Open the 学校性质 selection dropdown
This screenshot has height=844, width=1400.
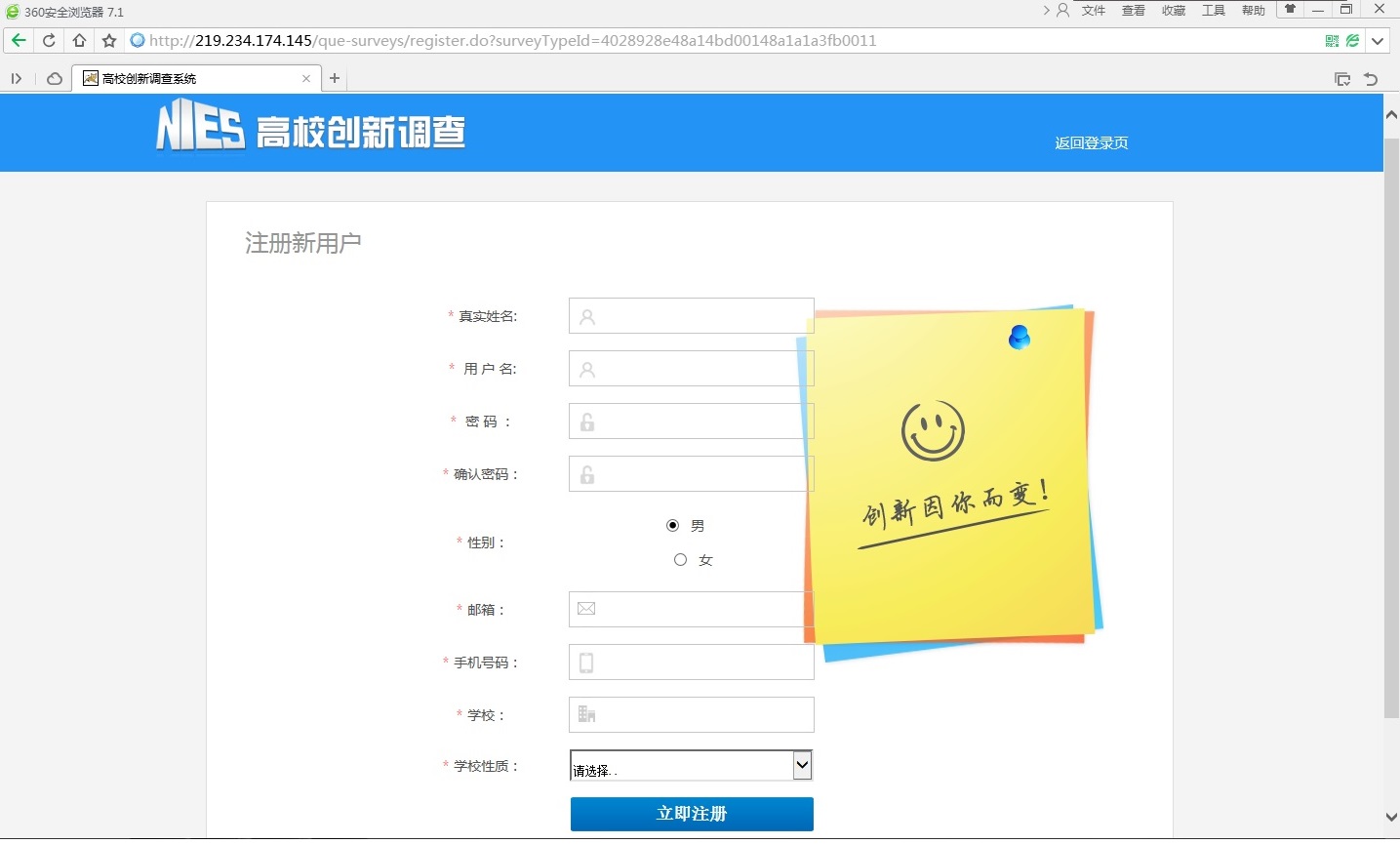tap(802, 765)
